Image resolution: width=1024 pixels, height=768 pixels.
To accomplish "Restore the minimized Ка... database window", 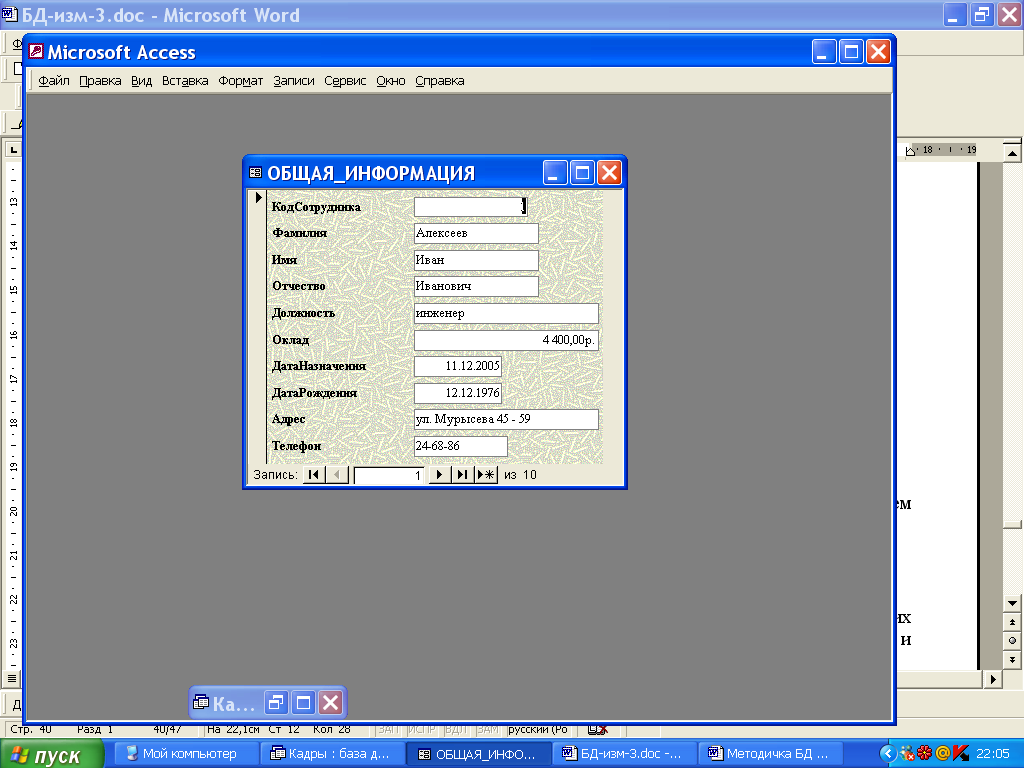I will (276, 703).
